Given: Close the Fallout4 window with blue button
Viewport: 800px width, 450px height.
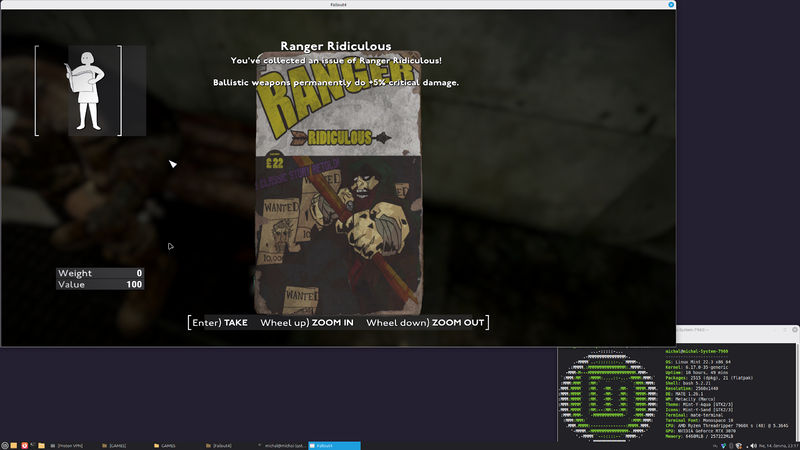Looking at the screenshot, I should (x=671, y=4).
